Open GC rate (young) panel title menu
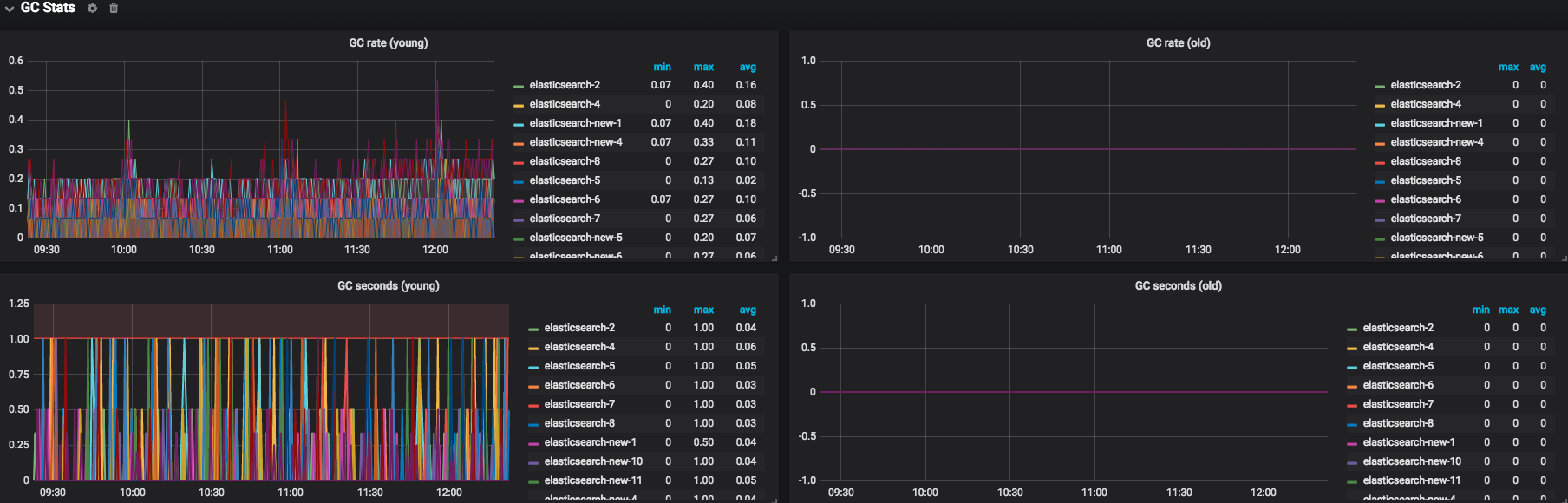Viewport: 1568px width, 503px height. pos(389,42)
